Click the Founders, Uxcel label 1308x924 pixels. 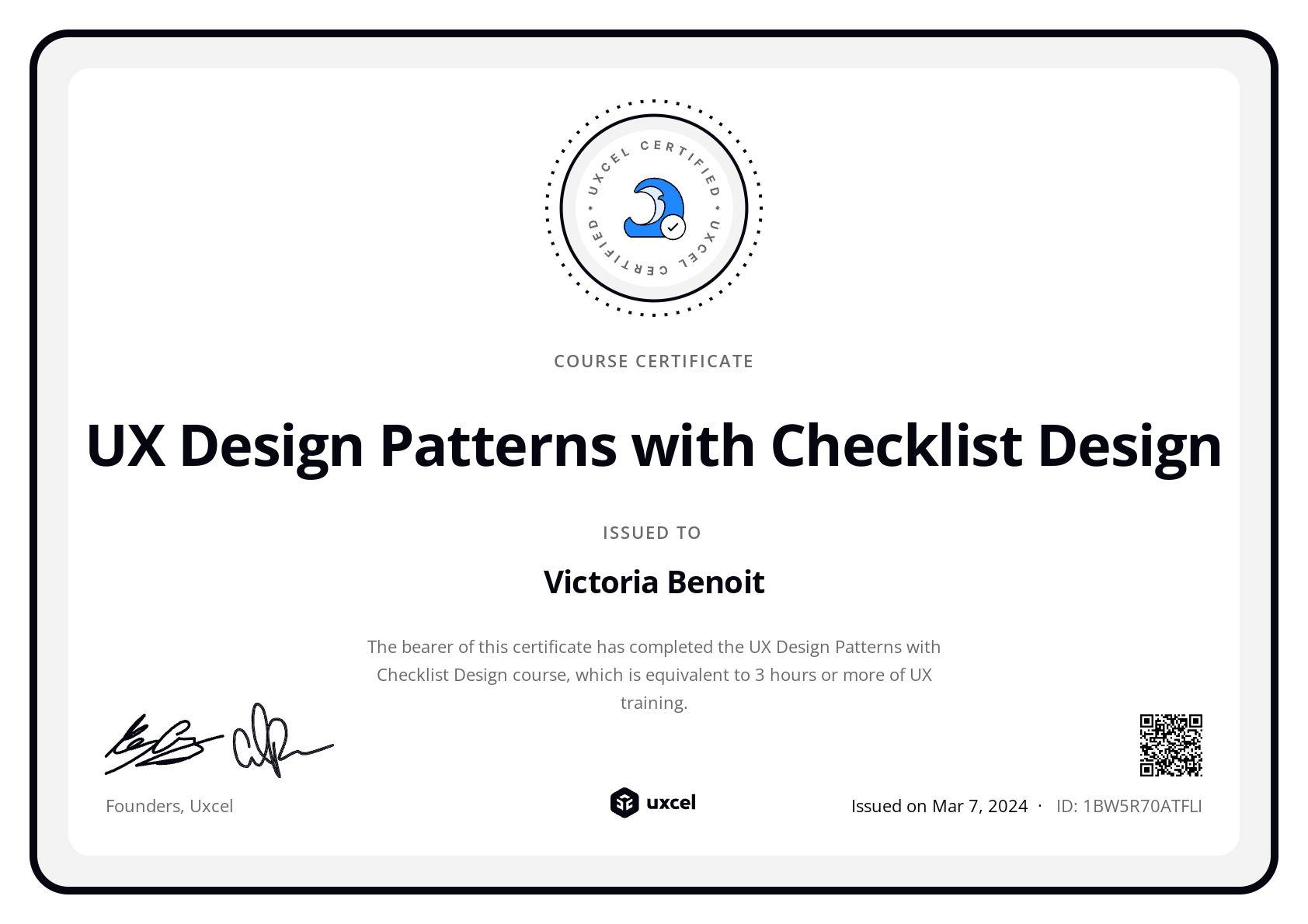[169, 806]
